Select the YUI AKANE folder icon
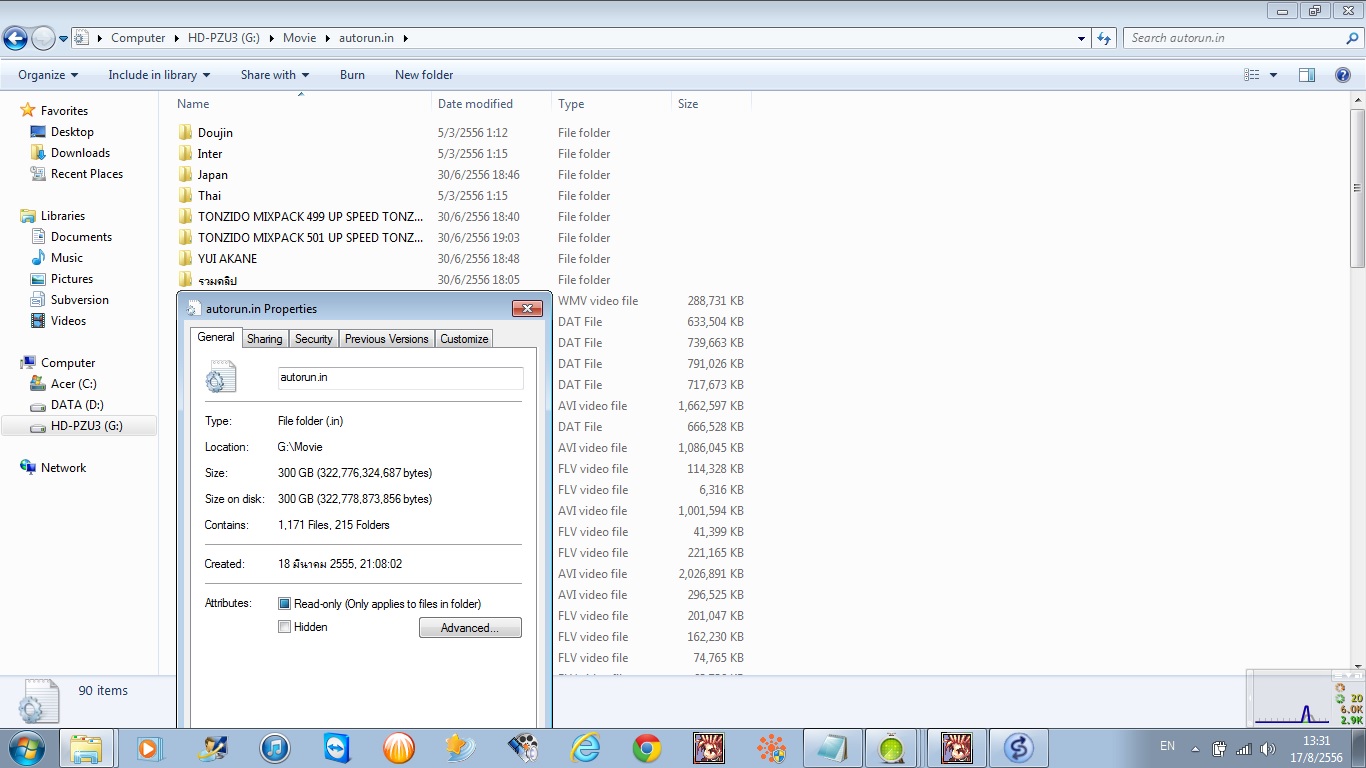Image resolution: width=1366 pixels, height=768 pixels. pyautogui.click(x=185, y=258)
